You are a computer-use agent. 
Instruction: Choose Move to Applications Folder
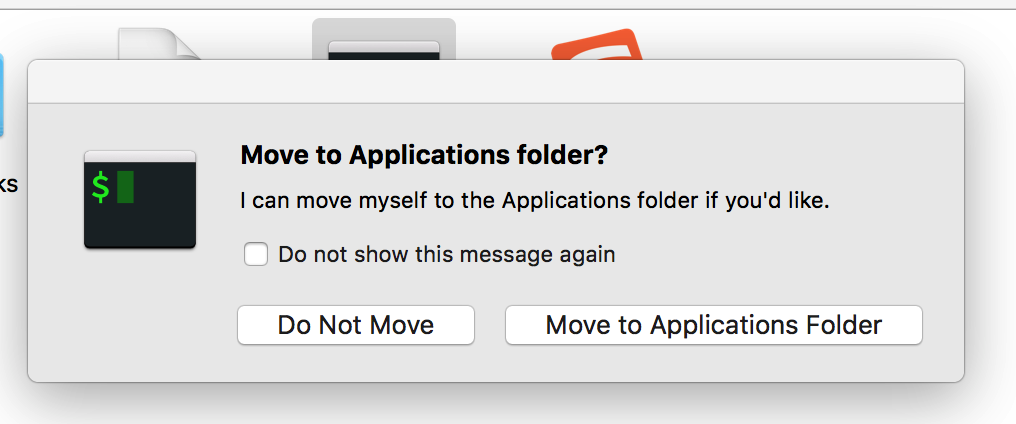(713, 325)
